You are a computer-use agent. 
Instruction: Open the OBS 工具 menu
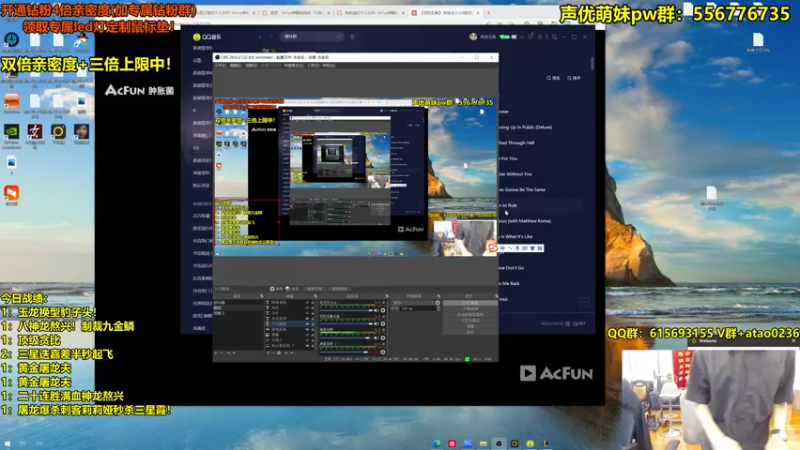(313, 65)
